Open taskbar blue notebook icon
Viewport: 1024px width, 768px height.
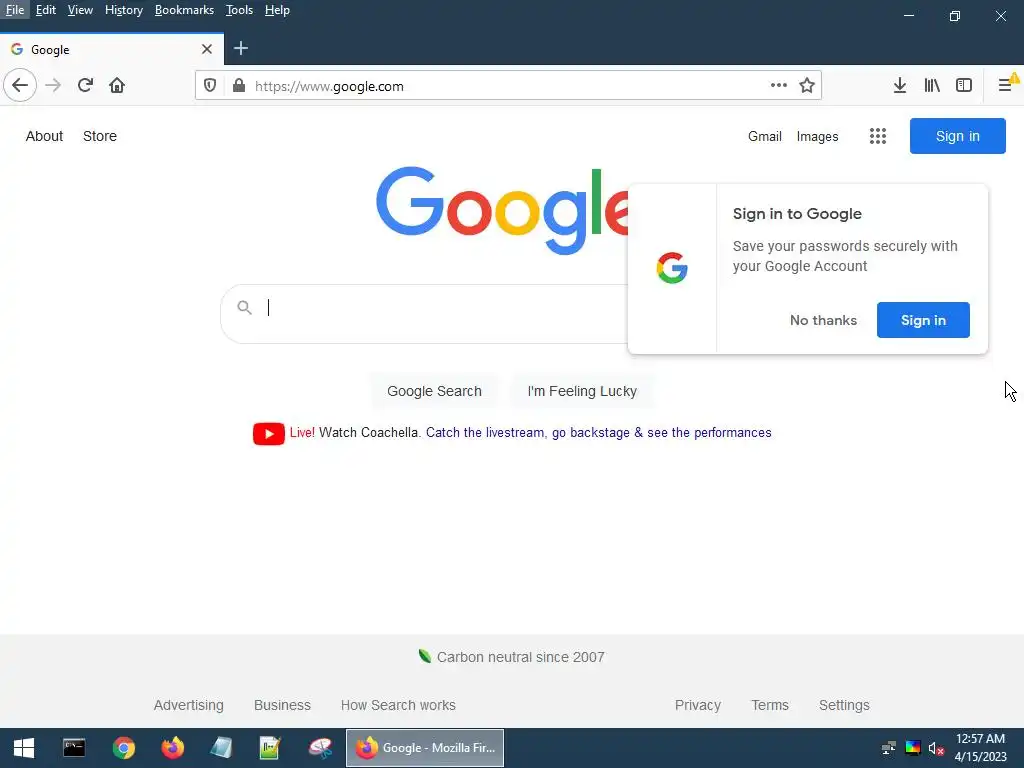pyautogui.click(x=221, y=748)
